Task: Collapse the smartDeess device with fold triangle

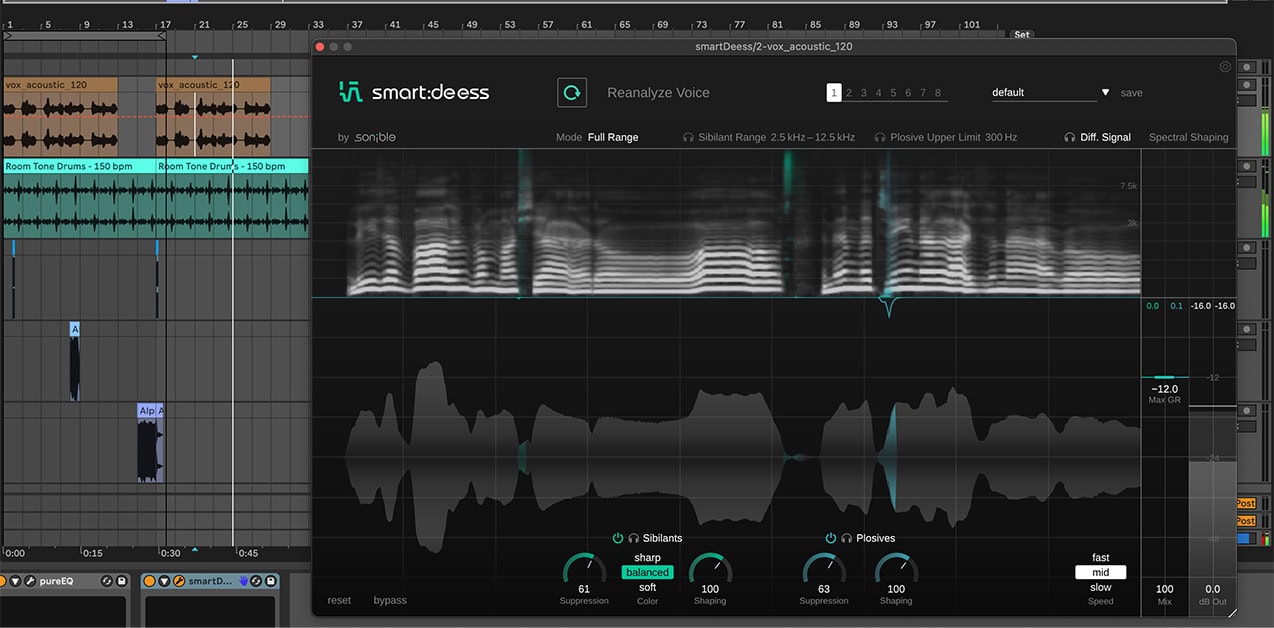Action: pyautogui.click(x=163, y=581)
